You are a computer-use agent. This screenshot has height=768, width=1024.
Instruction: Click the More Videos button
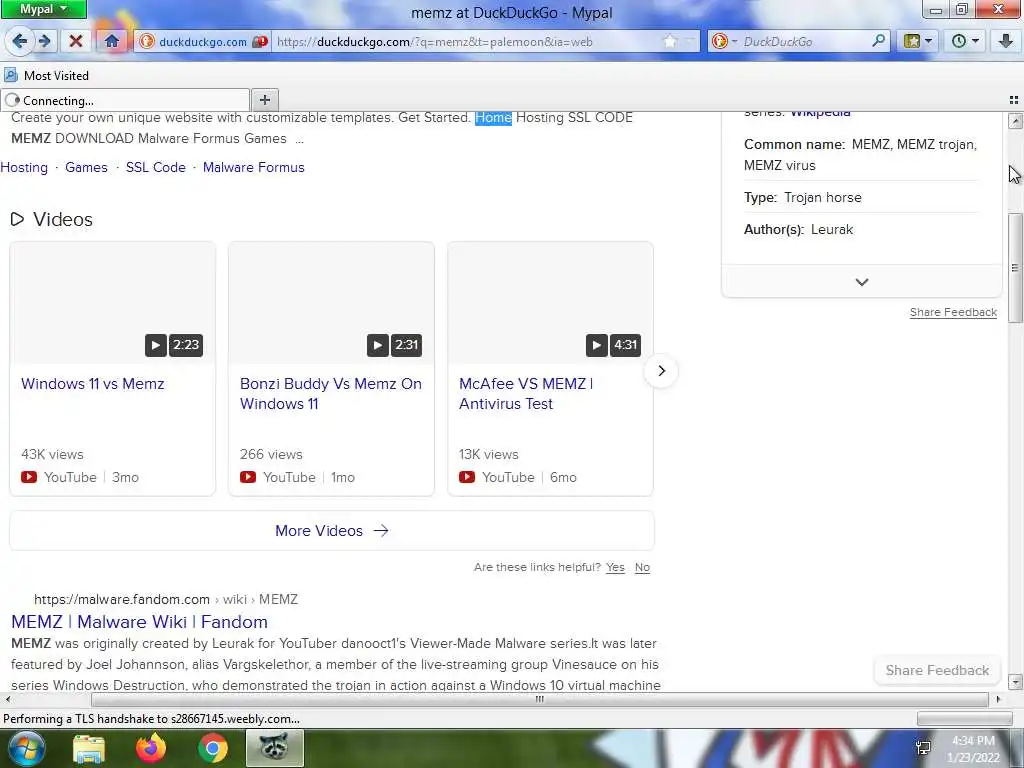pos(332,530)
